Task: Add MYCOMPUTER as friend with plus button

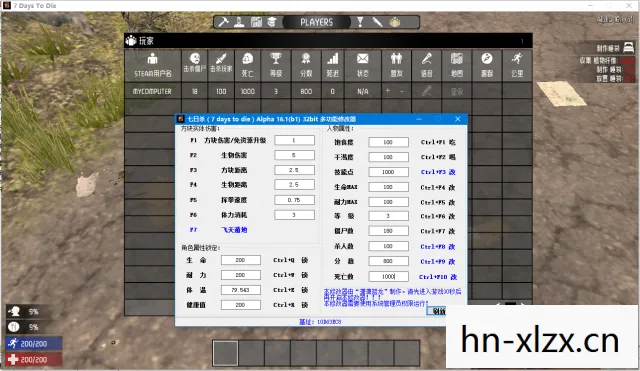Action: click(x=387, y=91)
